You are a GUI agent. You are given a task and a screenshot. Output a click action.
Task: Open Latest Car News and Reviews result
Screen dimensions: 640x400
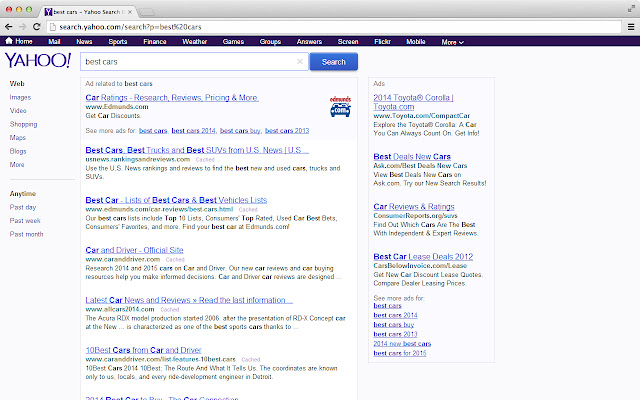(x=189, y=300)
